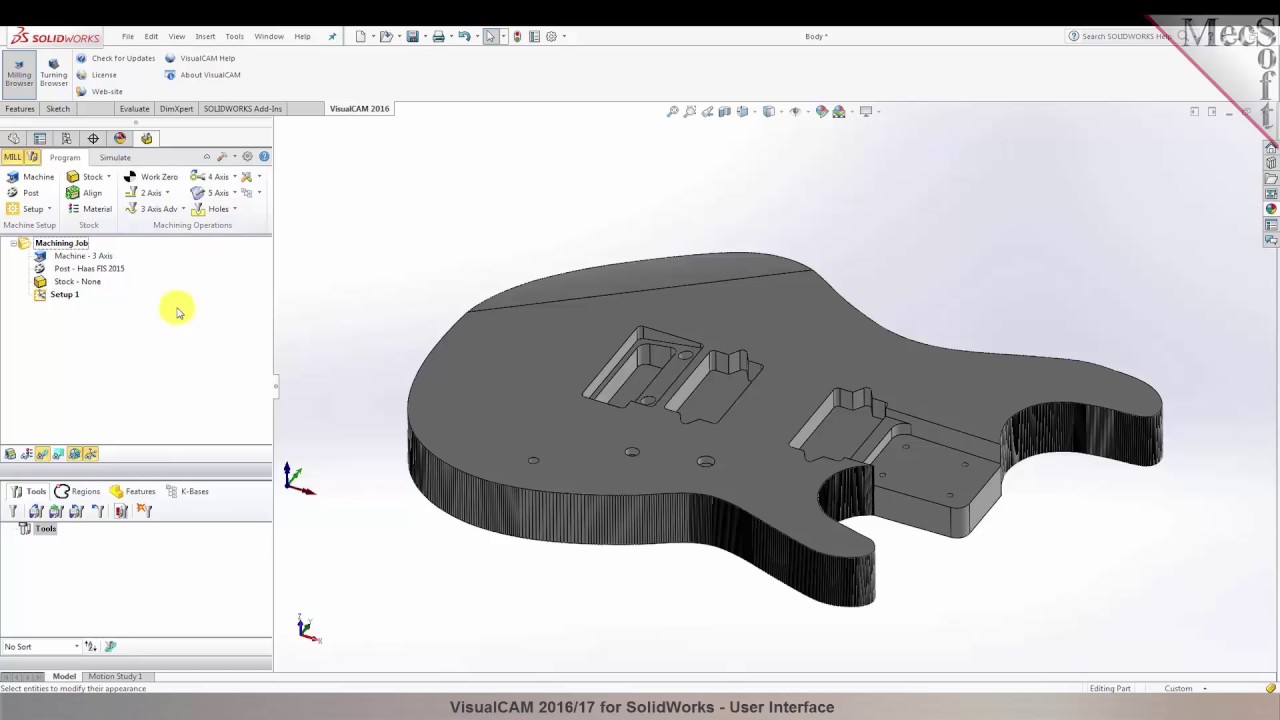Click the Section View icon
The width and height of the screenshot is (1280, 720).
725,111
